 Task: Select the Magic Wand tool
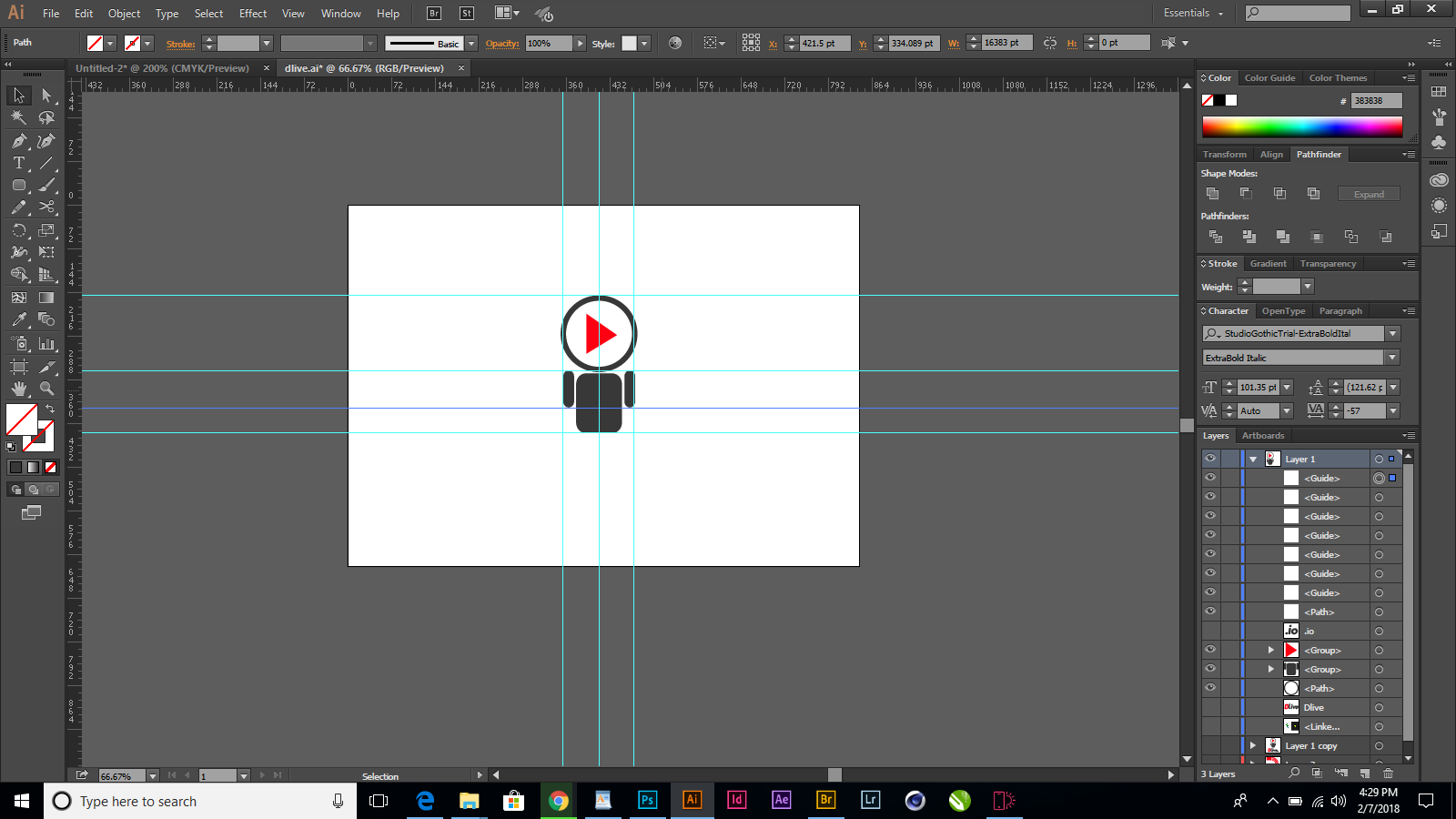click(18, 117)
